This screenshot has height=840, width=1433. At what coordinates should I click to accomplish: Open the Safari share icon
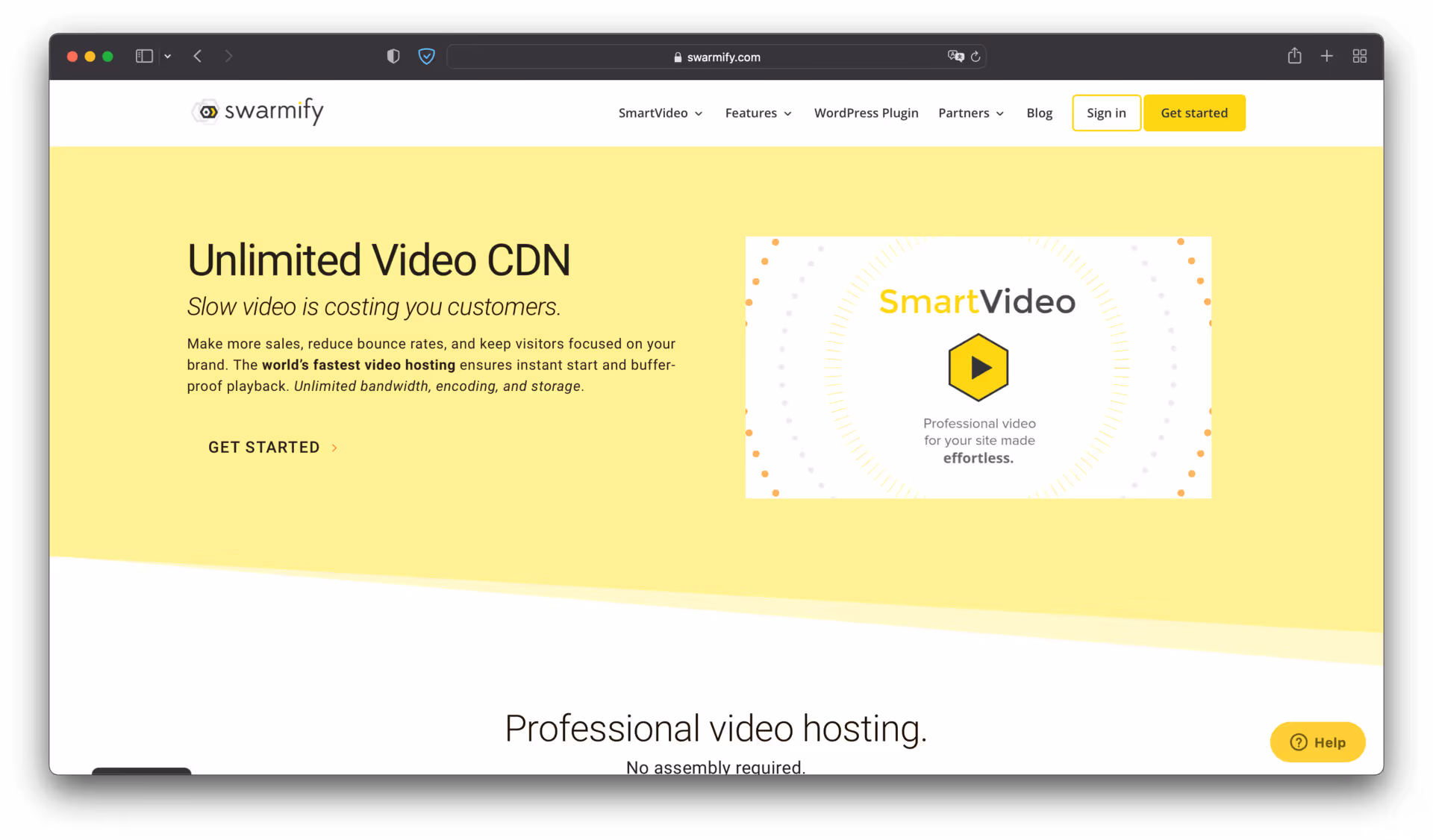click(1294, 56)
